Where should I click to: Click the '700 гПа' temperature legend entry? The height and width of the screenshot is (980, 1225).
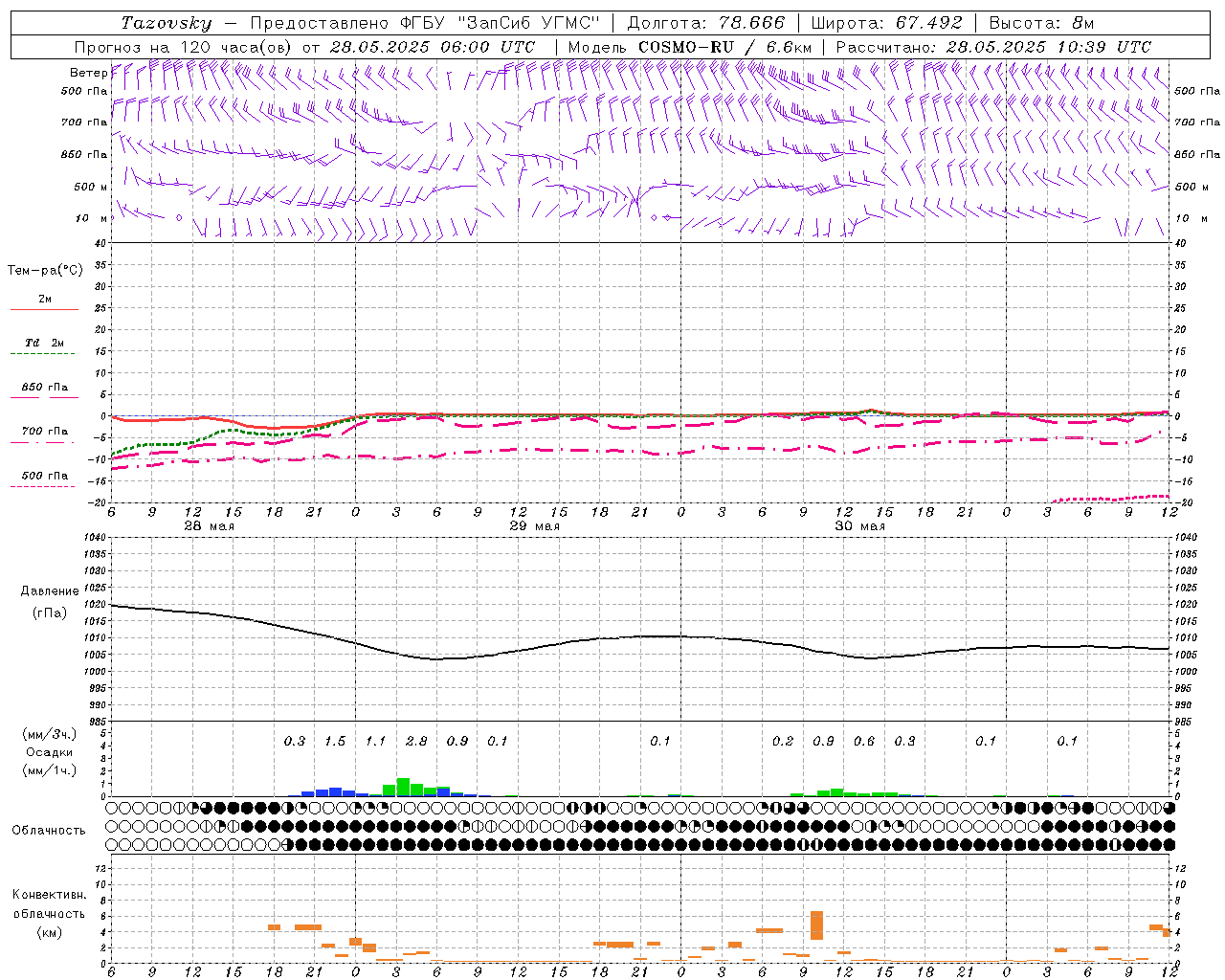pyautogui.click(x=44, y=432)
